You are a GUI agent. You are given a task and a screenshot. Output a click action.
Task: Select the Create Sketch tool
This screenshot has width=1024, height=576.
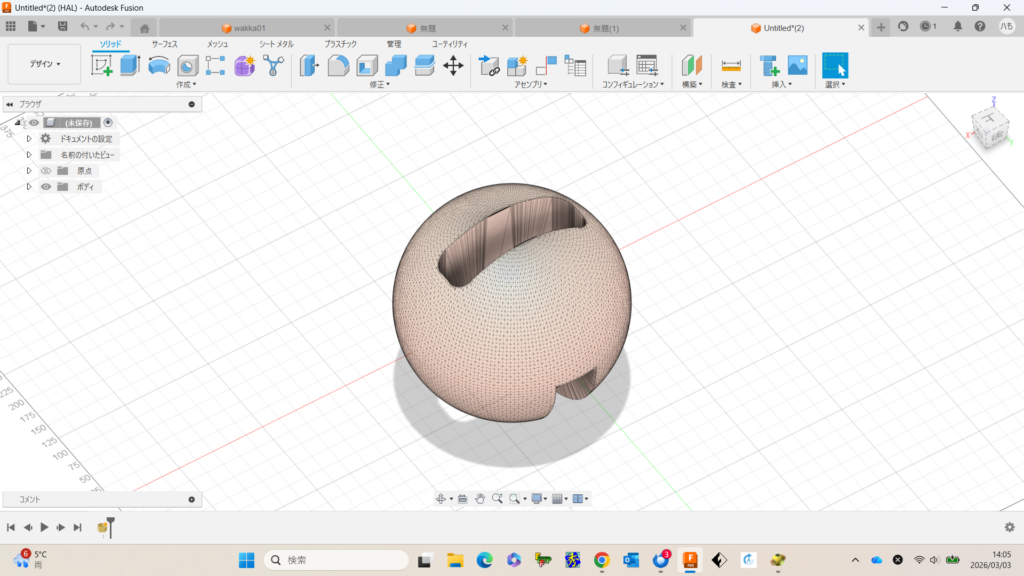[x=102, y=66]
